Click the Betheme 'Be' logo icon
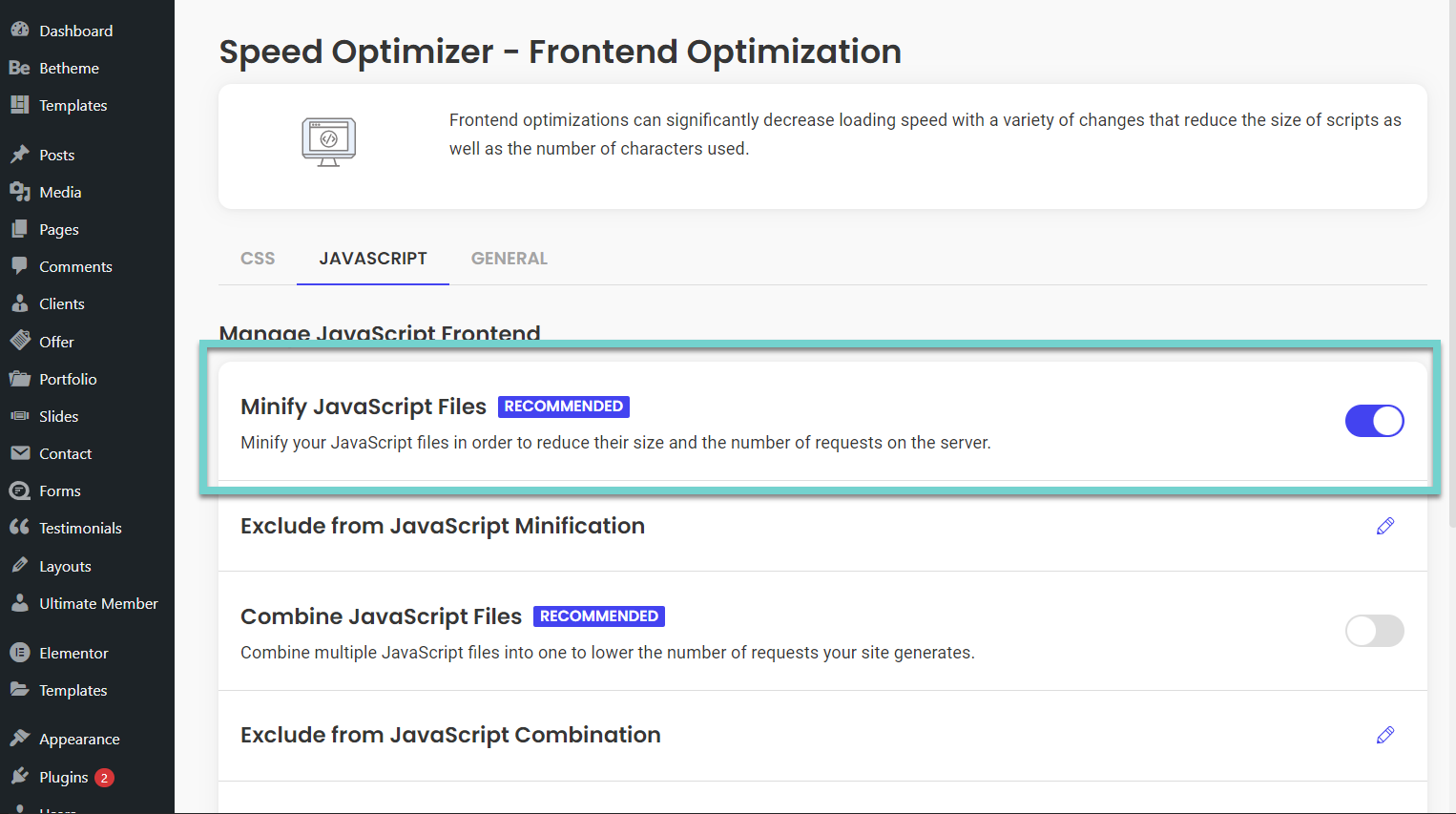Image resolution: width=1456 pixels, height=814 pixels. (19, 68)
